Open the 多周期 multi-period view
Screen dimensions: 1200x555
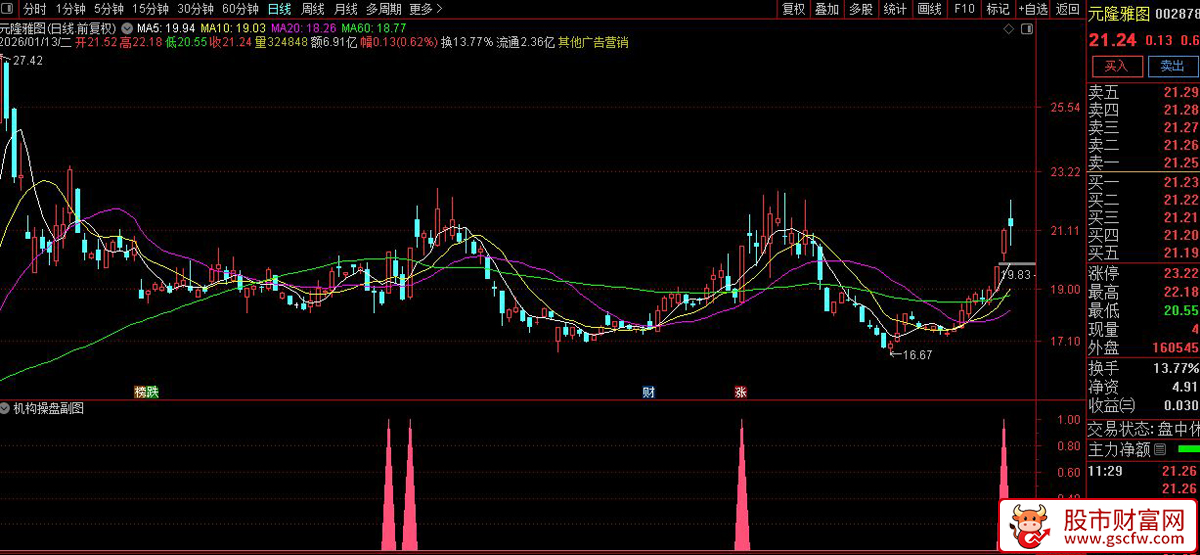[x=384, y=8]
